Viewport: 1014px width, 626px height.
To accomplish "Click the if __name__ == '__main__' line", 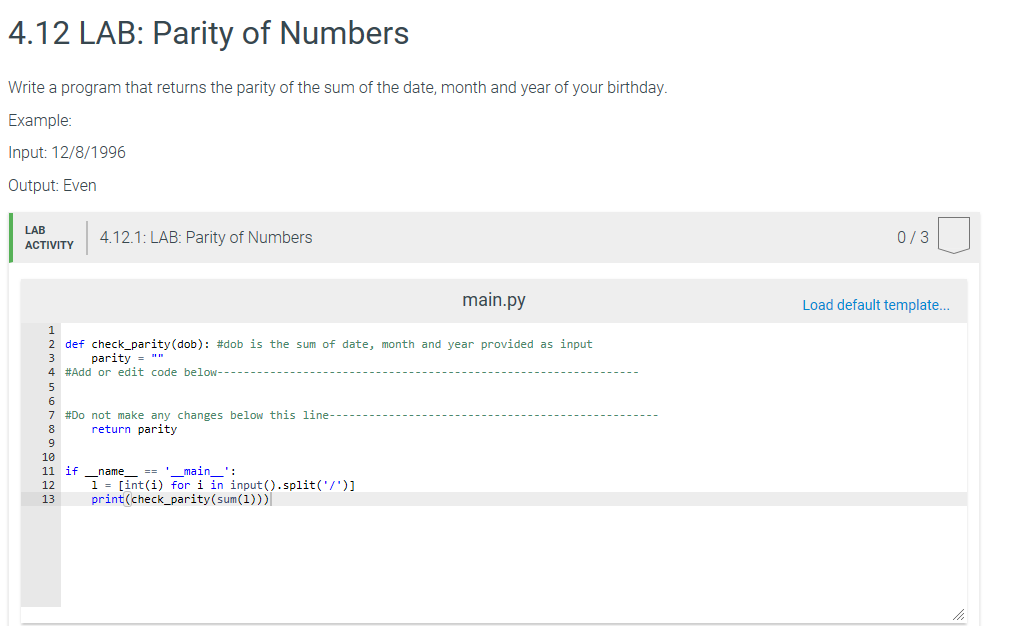I will pyautogui.click(x=151, y=471).
